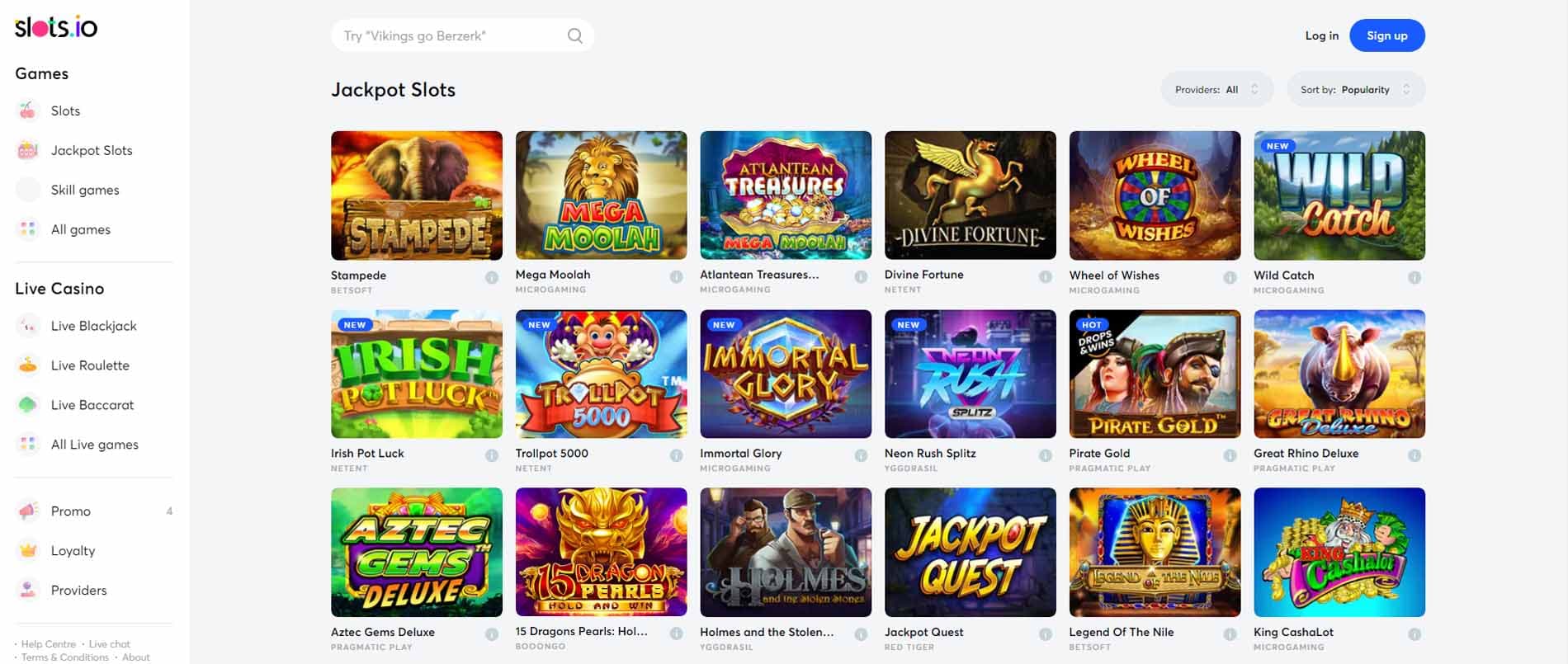The width and height of the screenshot is (1568, 664).
Task: Expand the Providers filter dropdown
Action: pos(1216,90)
